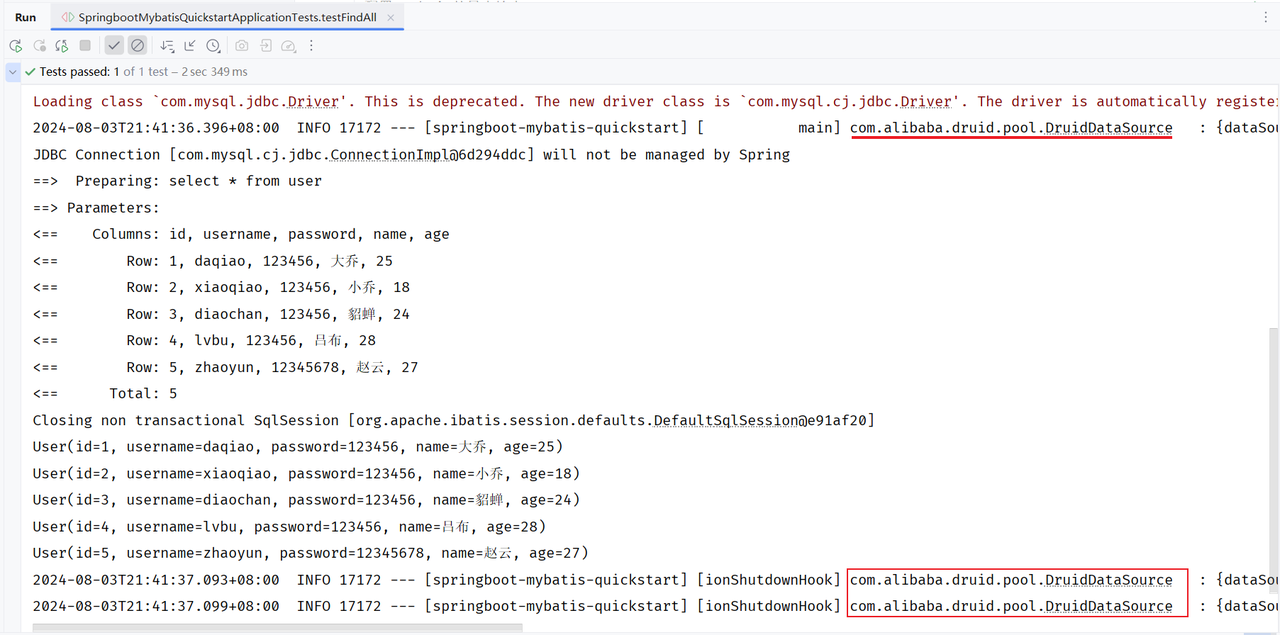
Task: Click the Collapse All icon
Action: pos(190,46)
